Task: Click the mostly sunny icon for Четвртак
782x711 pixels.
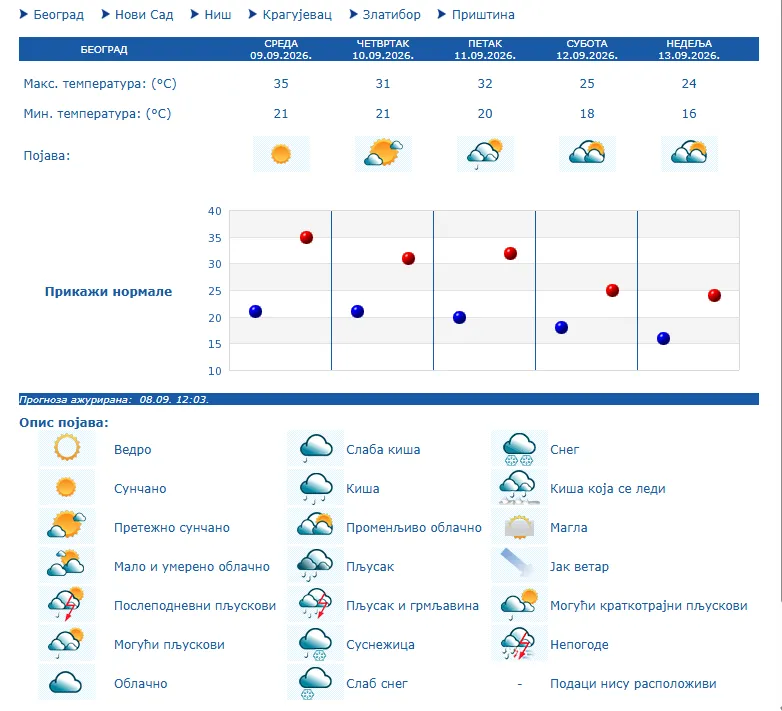Action: [383, 154]
